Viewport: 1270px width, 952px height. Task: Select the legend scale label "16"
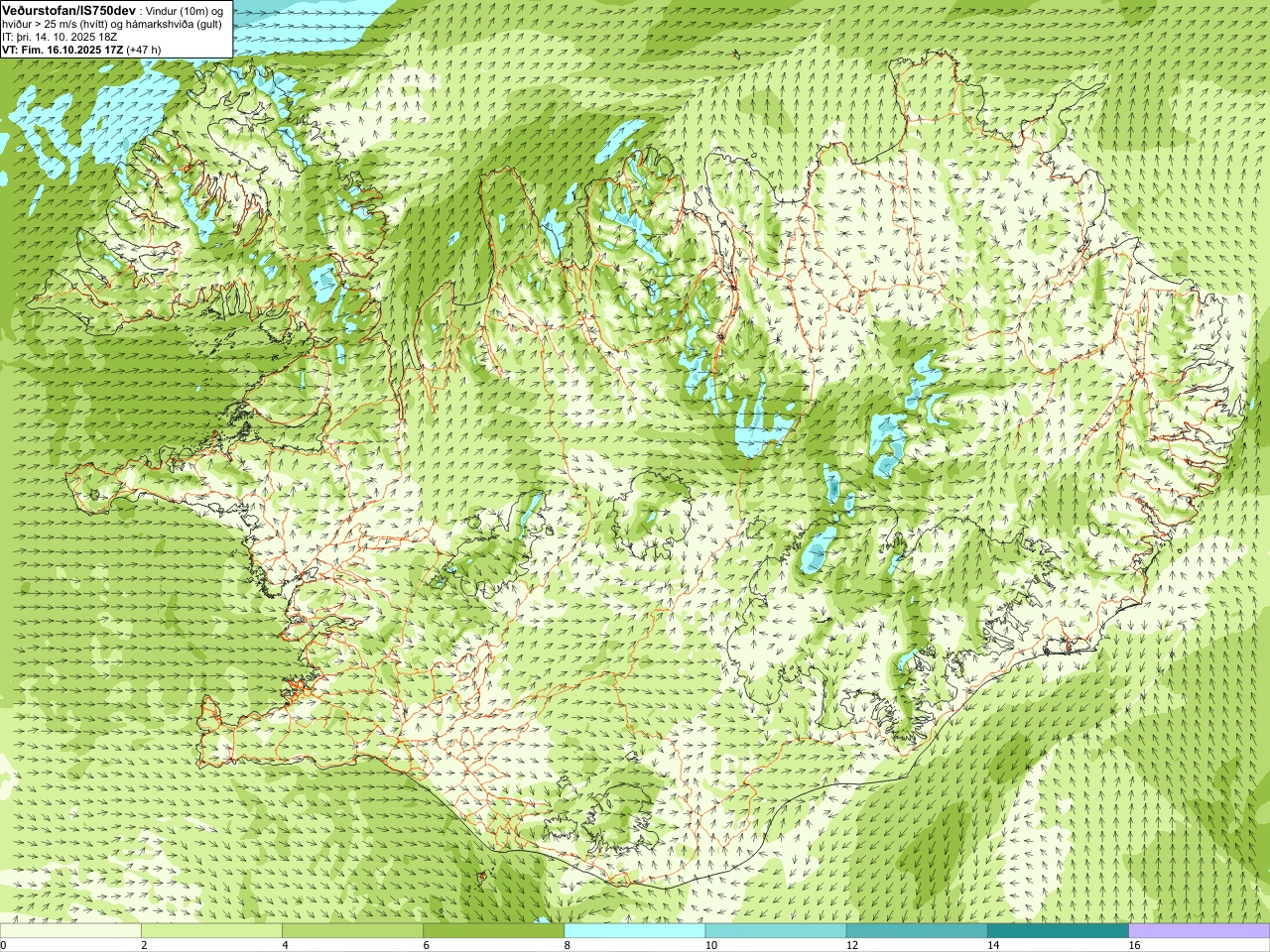point(1135,945)
